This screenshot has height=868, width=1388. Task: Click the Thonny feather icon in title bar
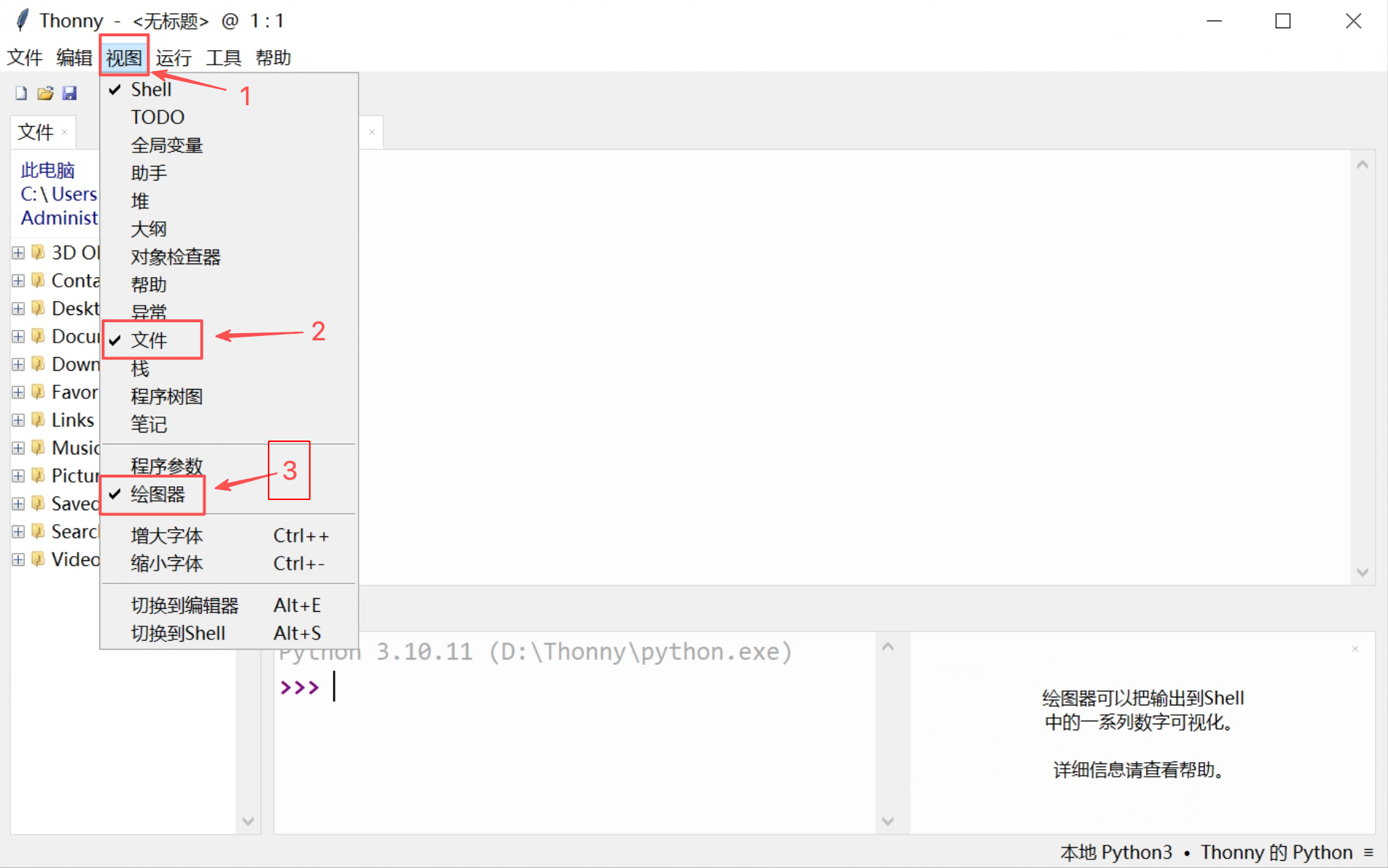point(23,20)
